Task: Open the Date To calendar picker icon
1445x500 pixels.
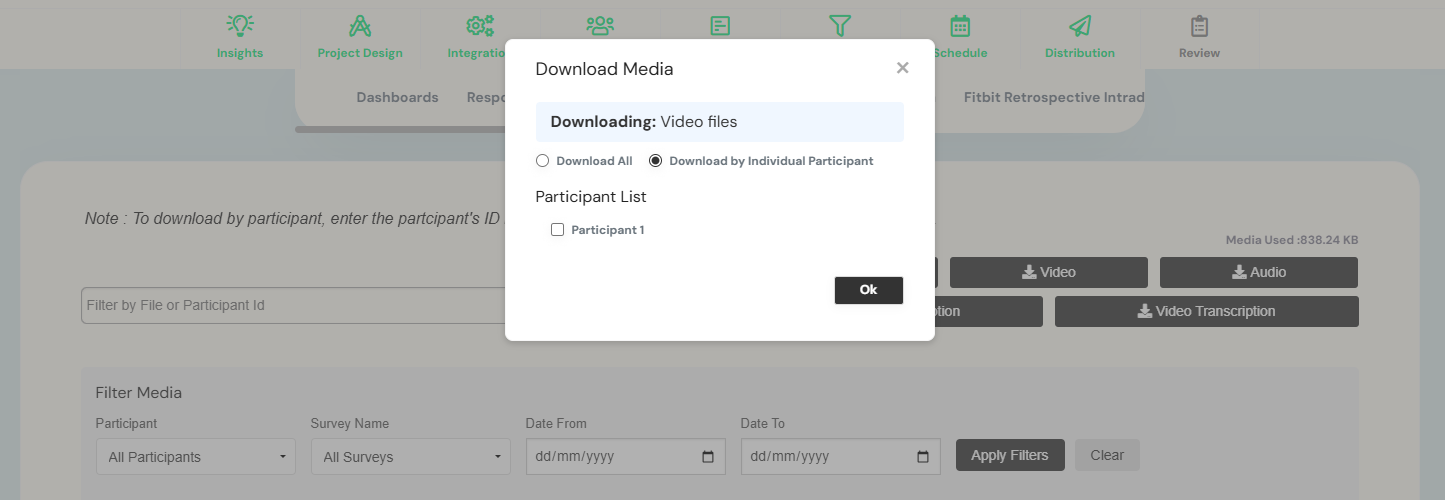Action: (x=923, y=457)
